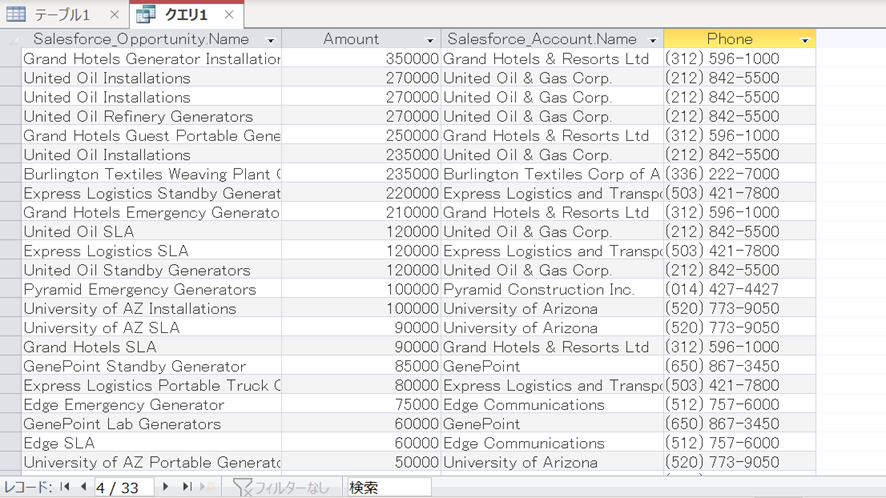Click cell University of AZ SLA

151,328
